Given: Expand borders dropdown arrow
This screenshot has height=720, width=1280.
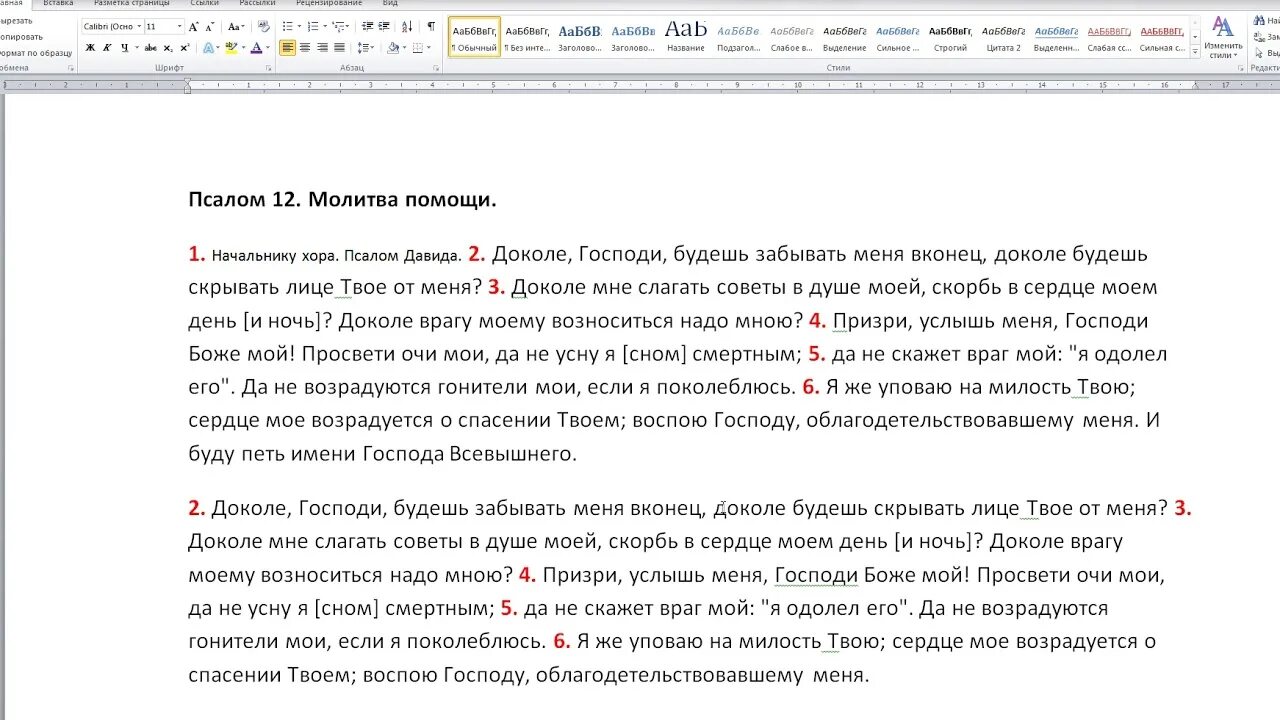Looking at the screenshot, I should click(x=429, y=48).
